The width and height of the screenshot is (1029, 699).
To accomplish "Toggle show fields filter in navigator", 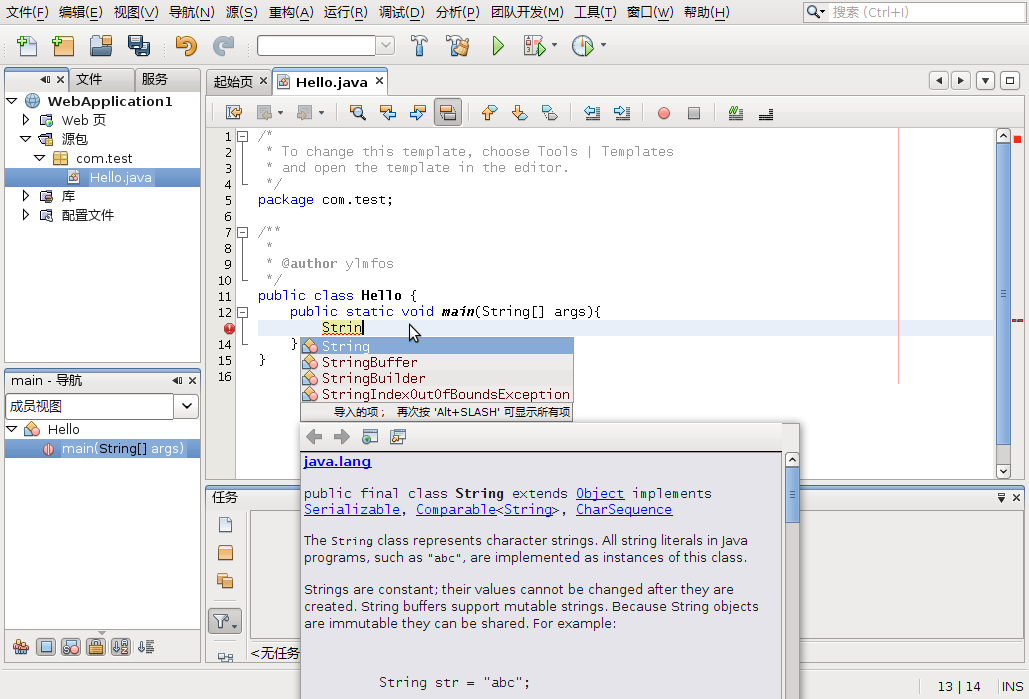I will point(46,647).
